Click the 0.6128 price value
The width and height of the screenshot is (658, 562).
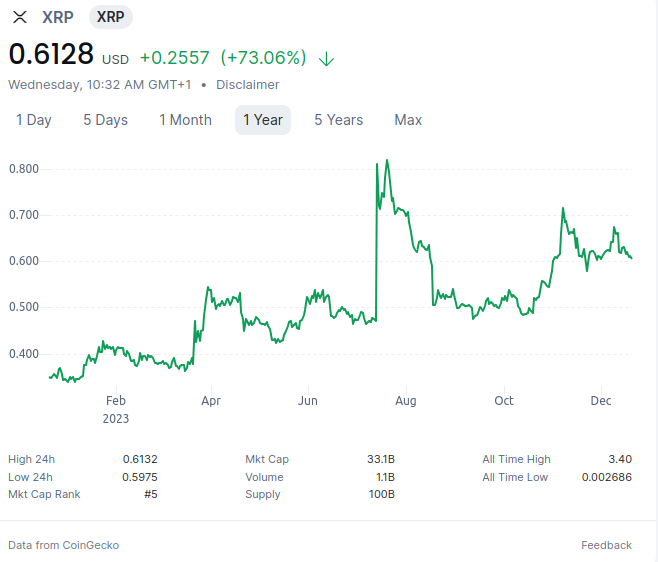[x=51, y=54]
